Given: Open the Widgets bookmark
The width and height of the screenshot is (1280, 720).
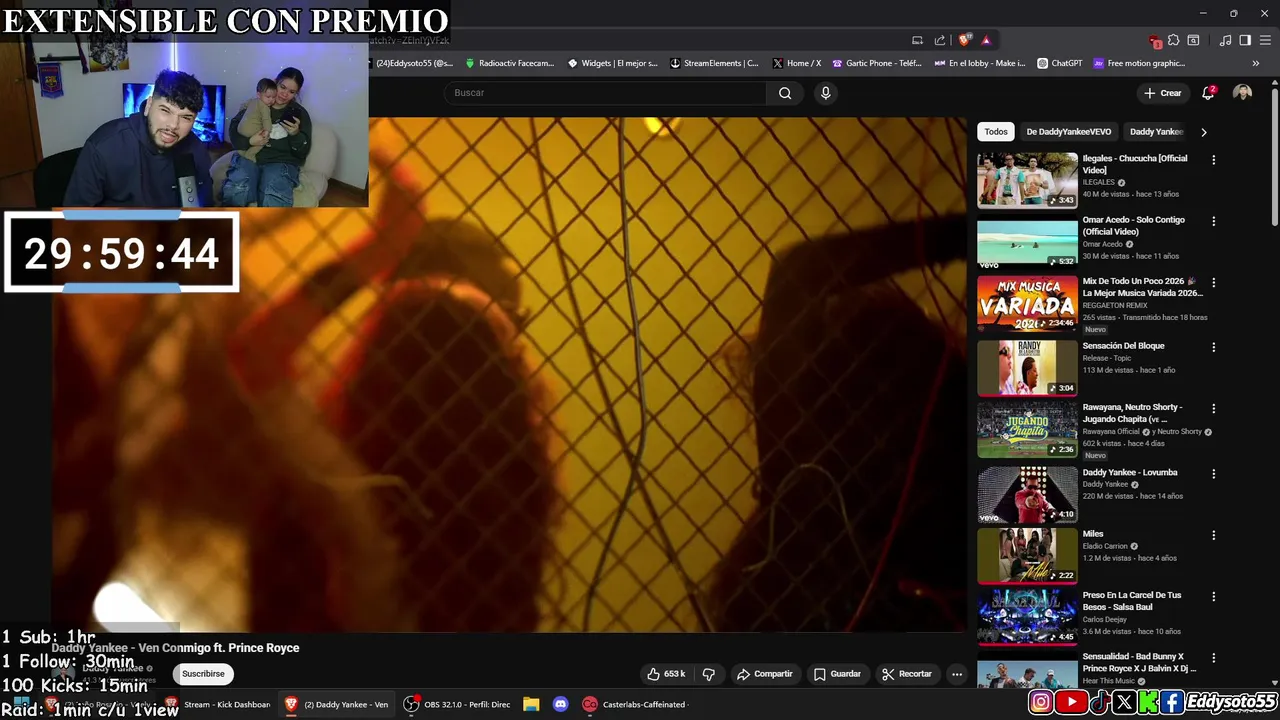Looking at the screenshot, I should coord(613,63).
